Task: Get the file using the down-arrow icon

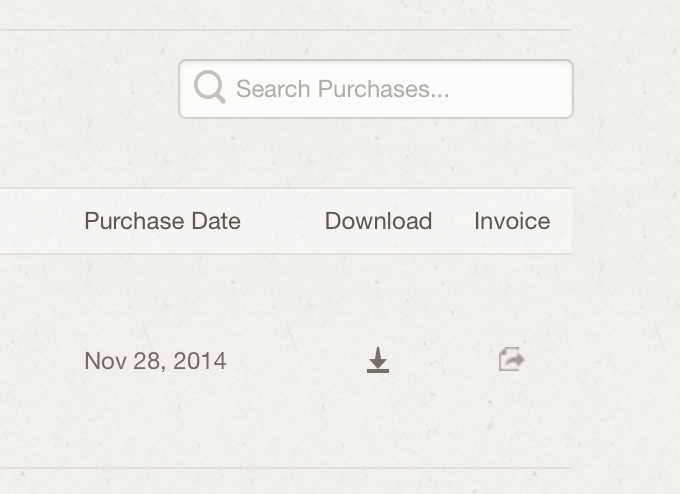Action: click(378, 360)
